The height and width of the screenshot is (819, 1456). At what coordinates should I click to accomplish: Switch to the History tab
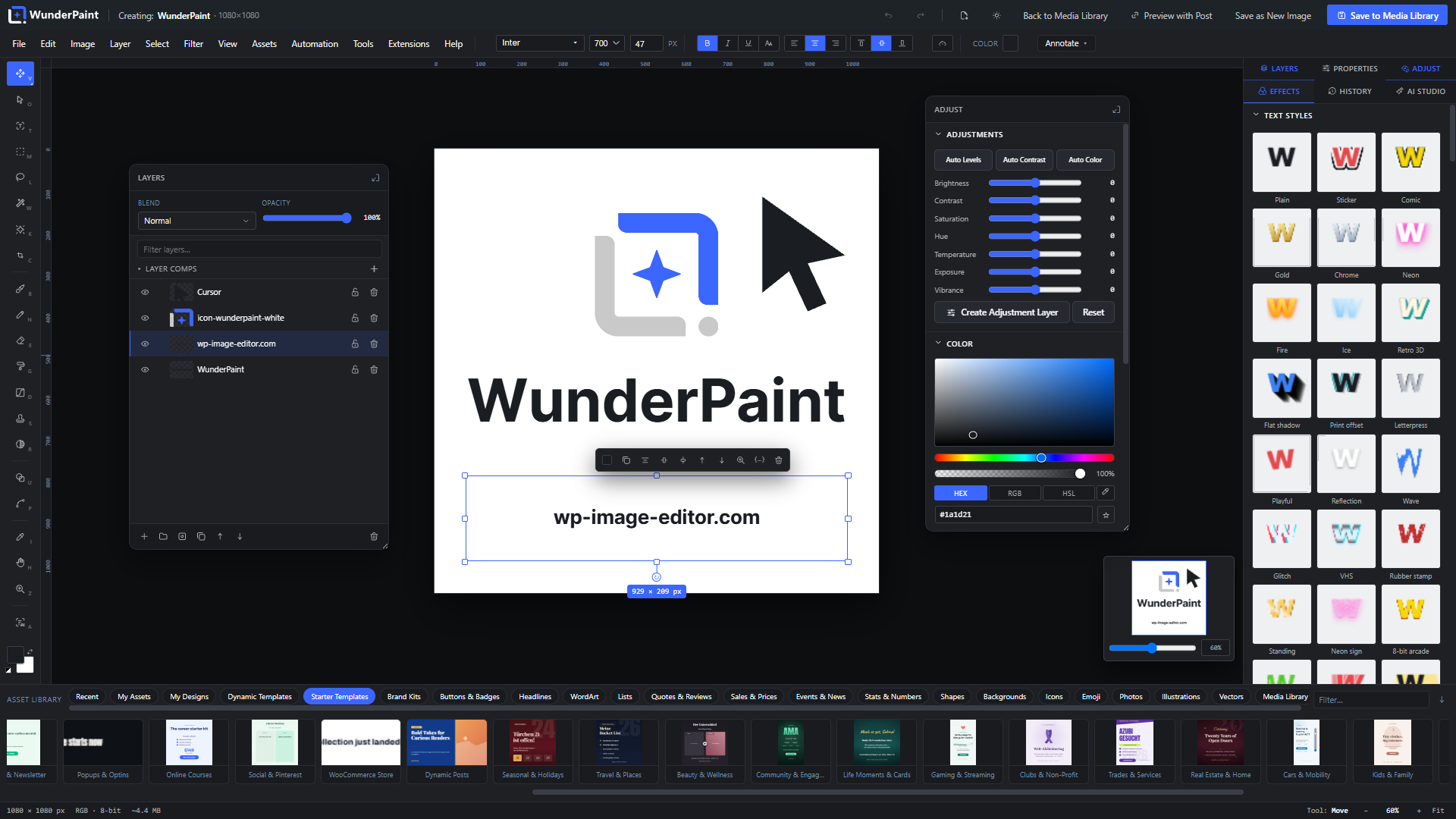point(1350,91)
